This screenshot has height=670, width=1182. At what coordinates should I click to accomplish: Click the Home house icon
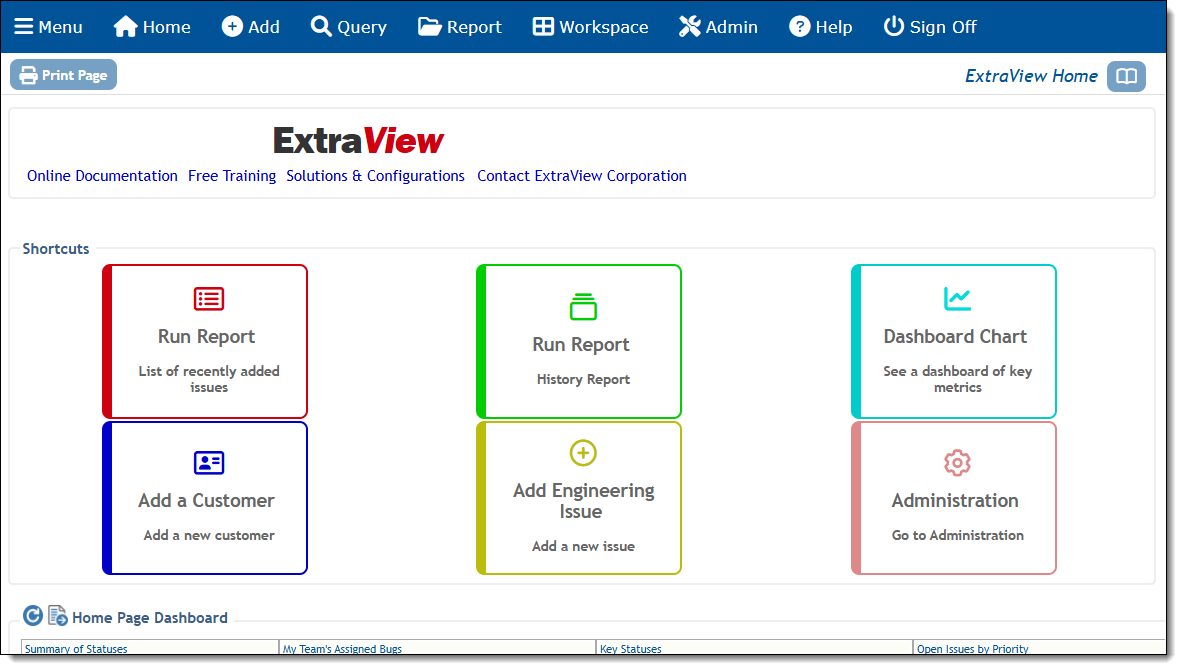click(125, 27)
